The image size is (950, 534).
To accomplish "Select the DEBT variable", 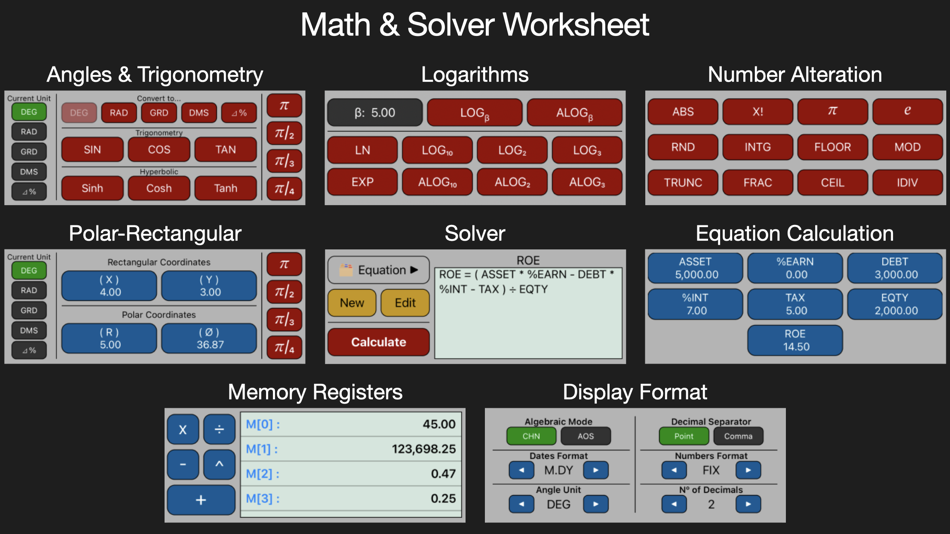I will point(895,268).
